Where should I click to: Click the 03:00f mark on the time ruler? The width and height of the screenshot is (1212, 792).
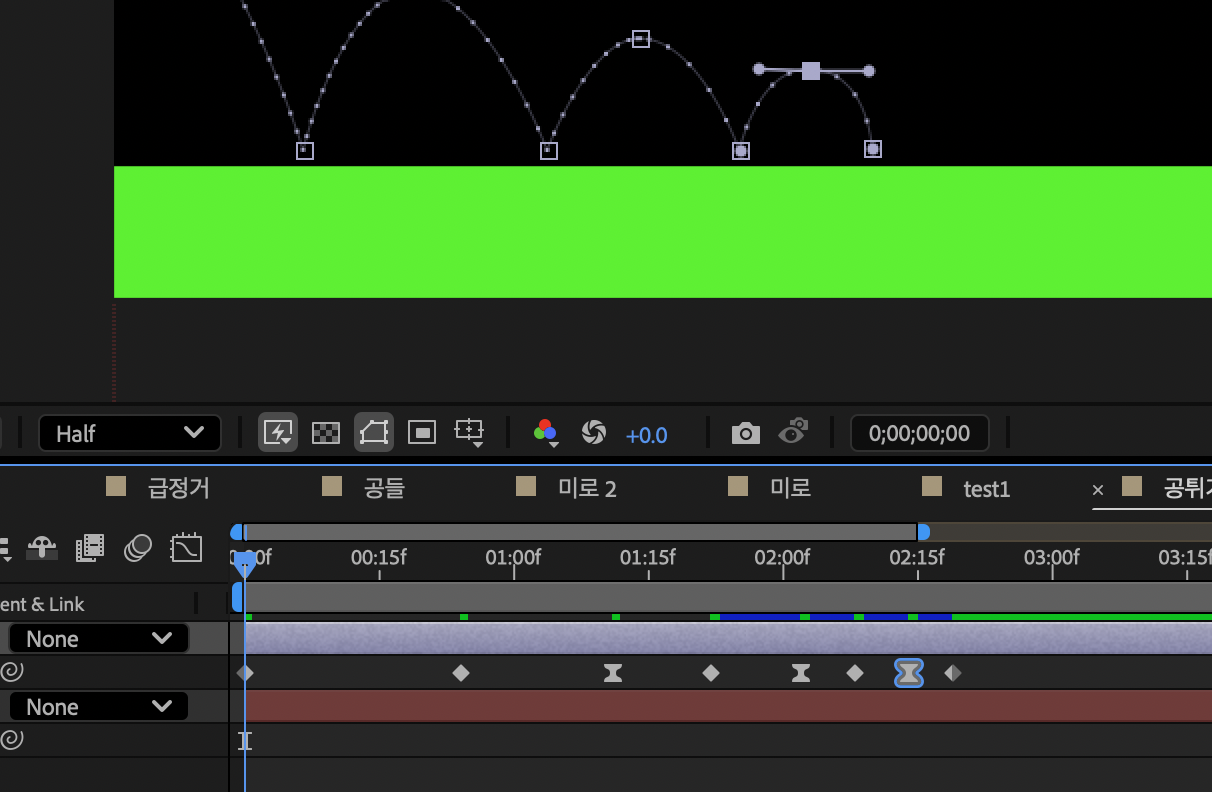1051,558
